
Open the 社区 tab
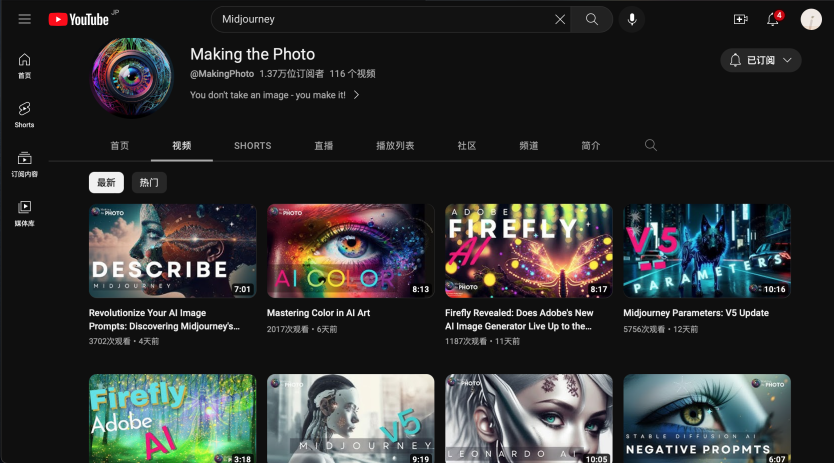click(466, 146)
